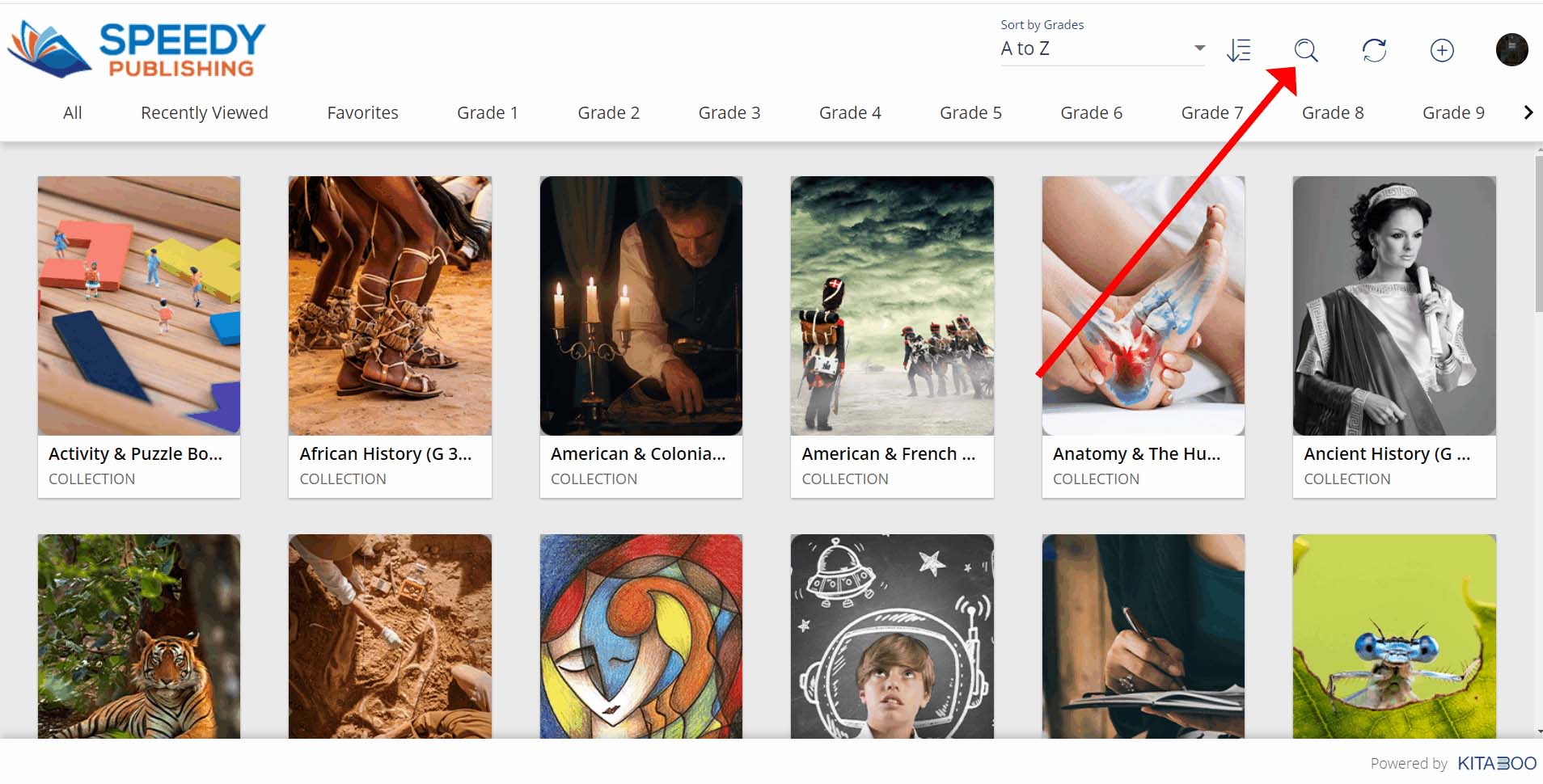Viewport: 1543px width, 784px height.
Task: Click the "African History (G 3..." title
Action: point(386,454)
